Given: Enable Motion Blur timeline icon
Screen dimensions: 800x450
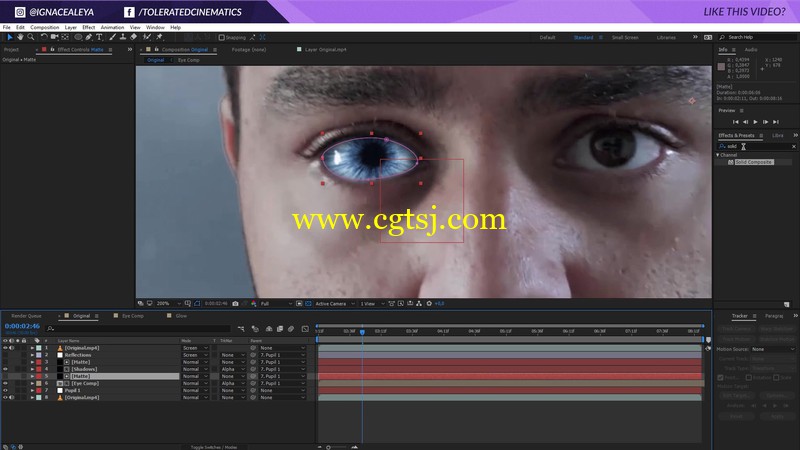Looking at the screenshot, I should [291, 329].
